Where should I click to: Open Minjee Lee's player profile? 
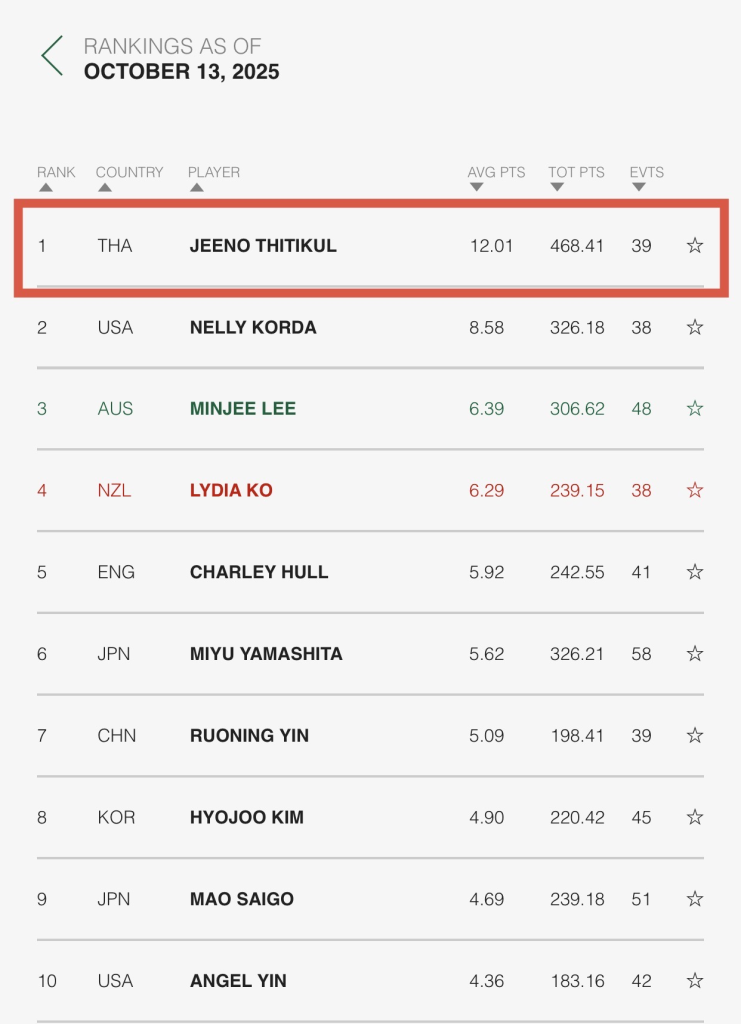pos(243,409)
